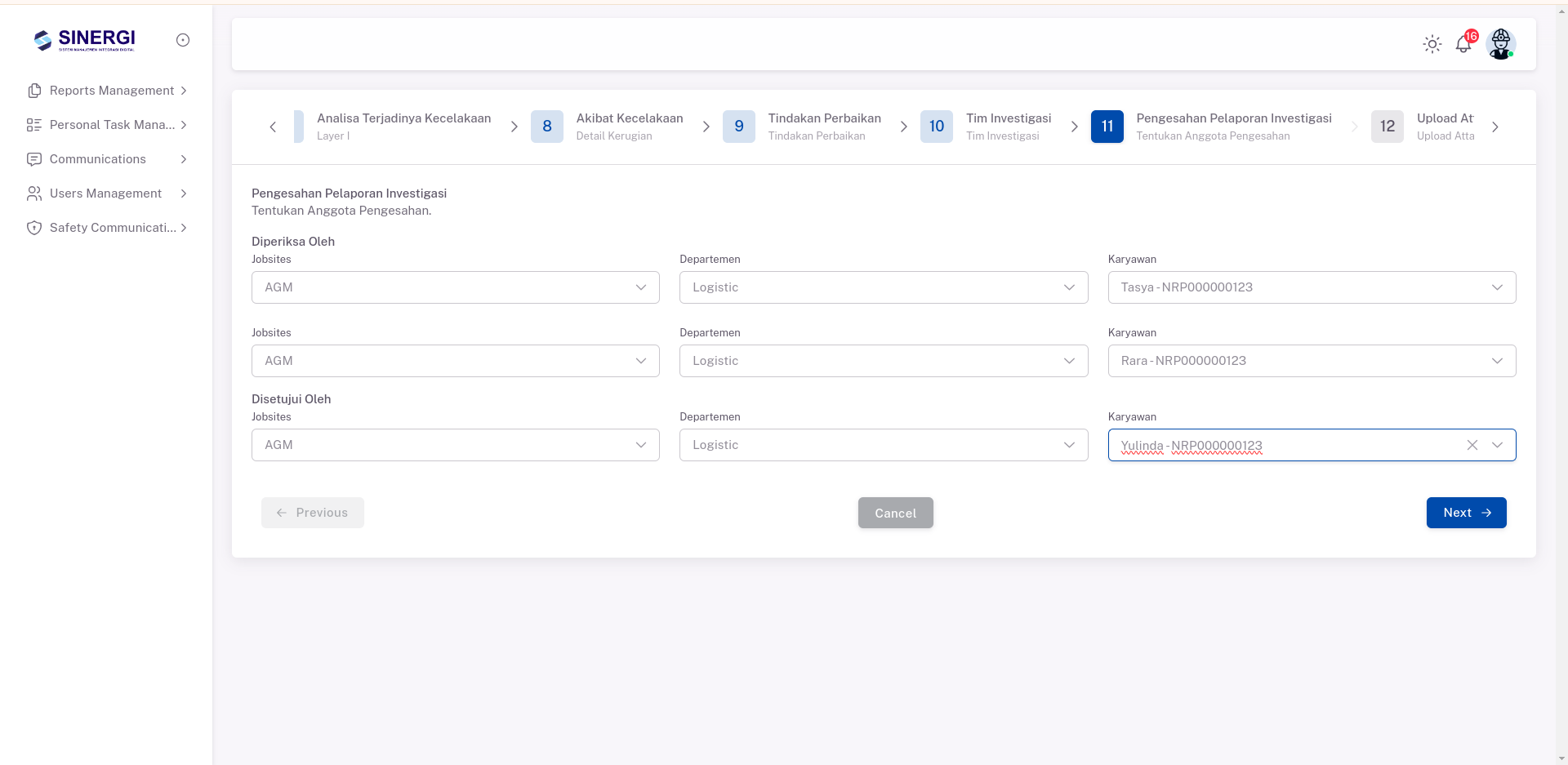Open the user avatar profile menu
The width and height of the screenshot is (1568, 765).
coord(1501,44)
